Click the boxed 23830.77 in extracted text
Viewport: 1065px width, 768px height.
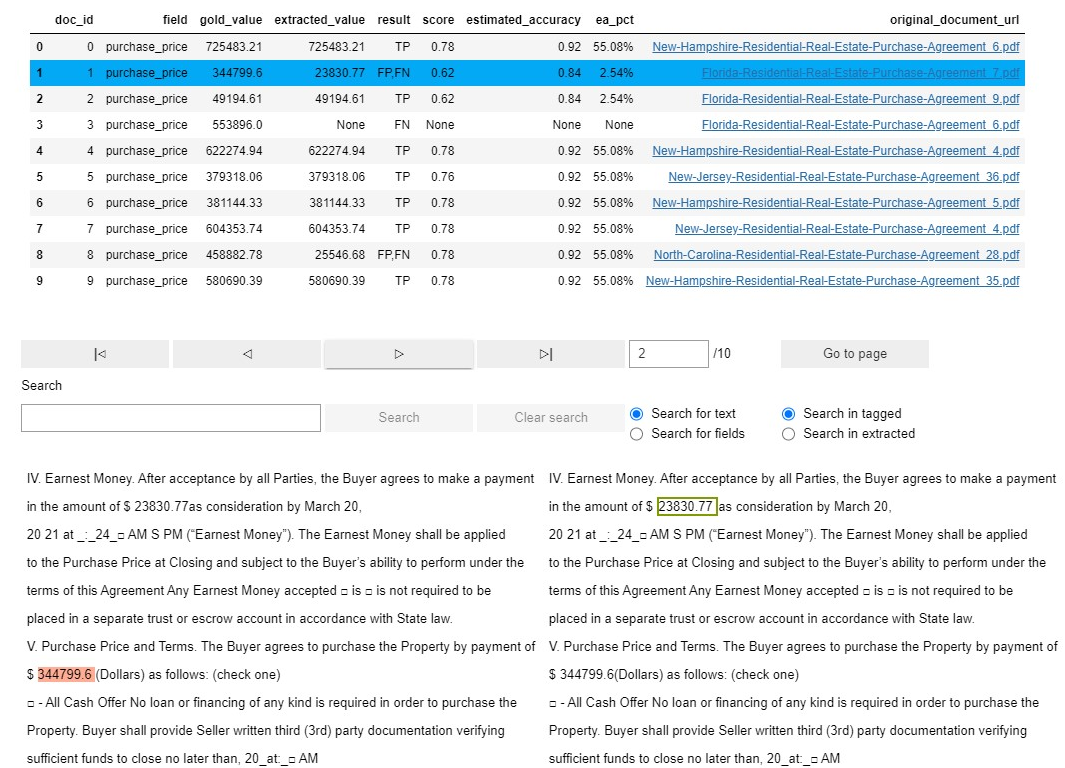(686, 507)
